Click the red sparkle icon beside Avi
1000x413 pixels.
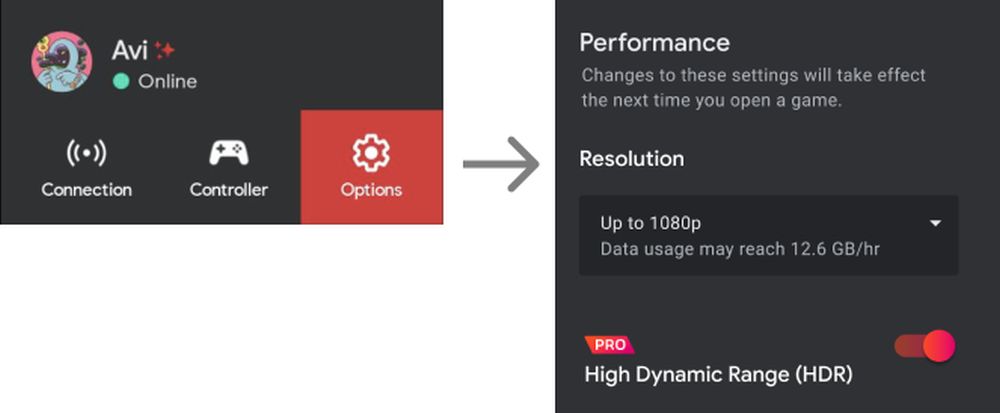165,50
